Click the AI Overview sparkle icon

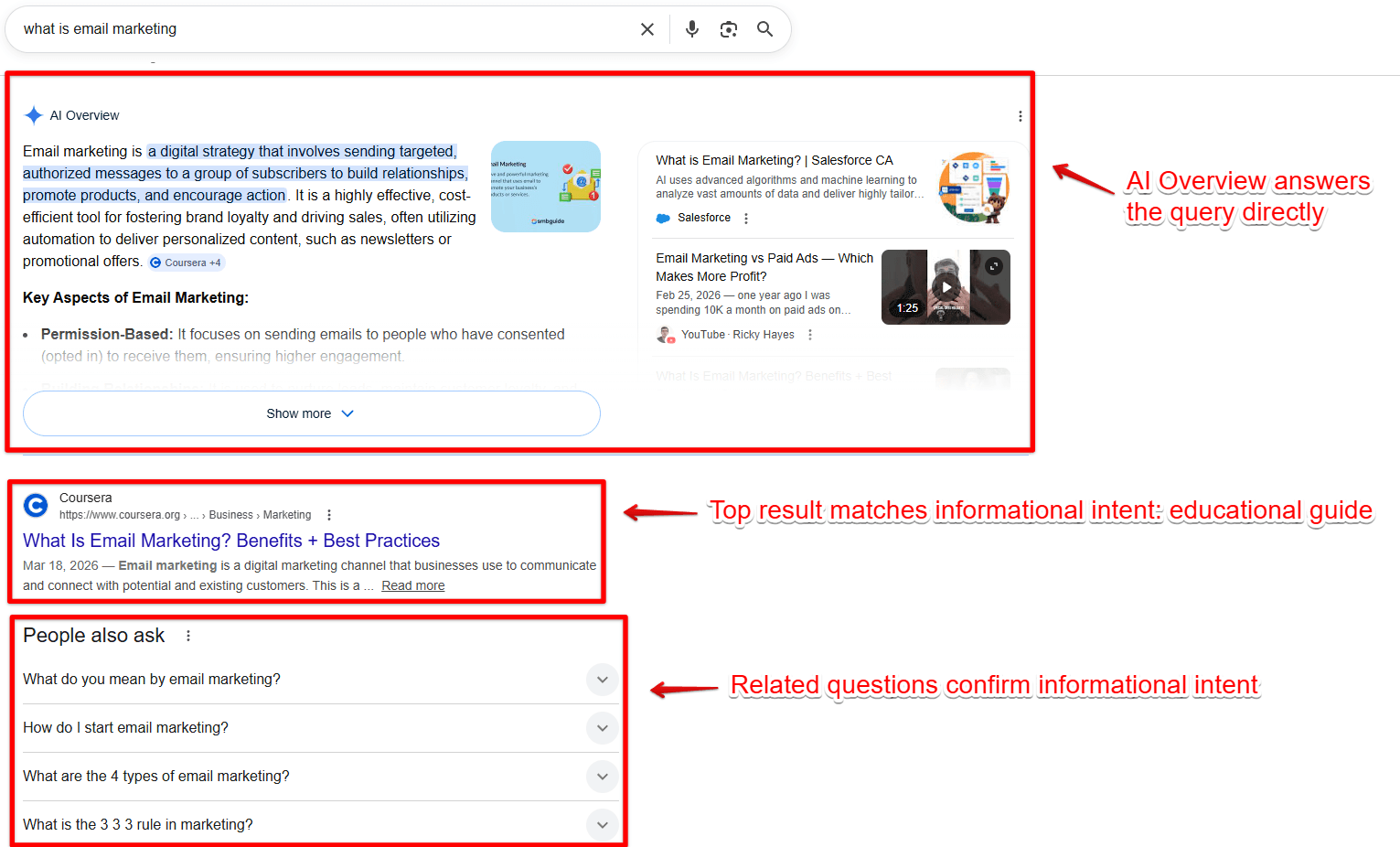34,114
